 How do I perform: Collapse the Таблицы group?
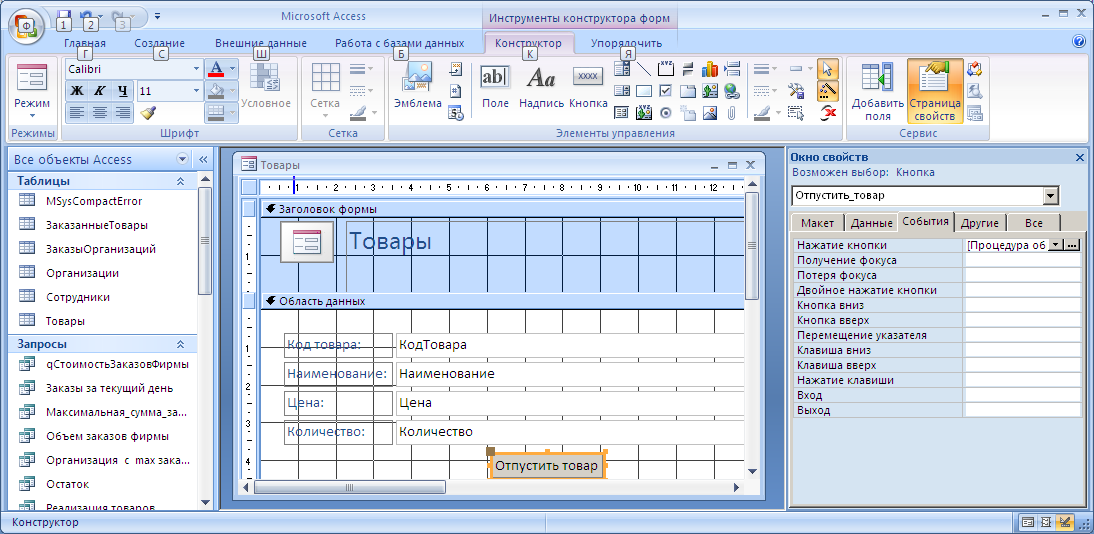click(180, 181)
